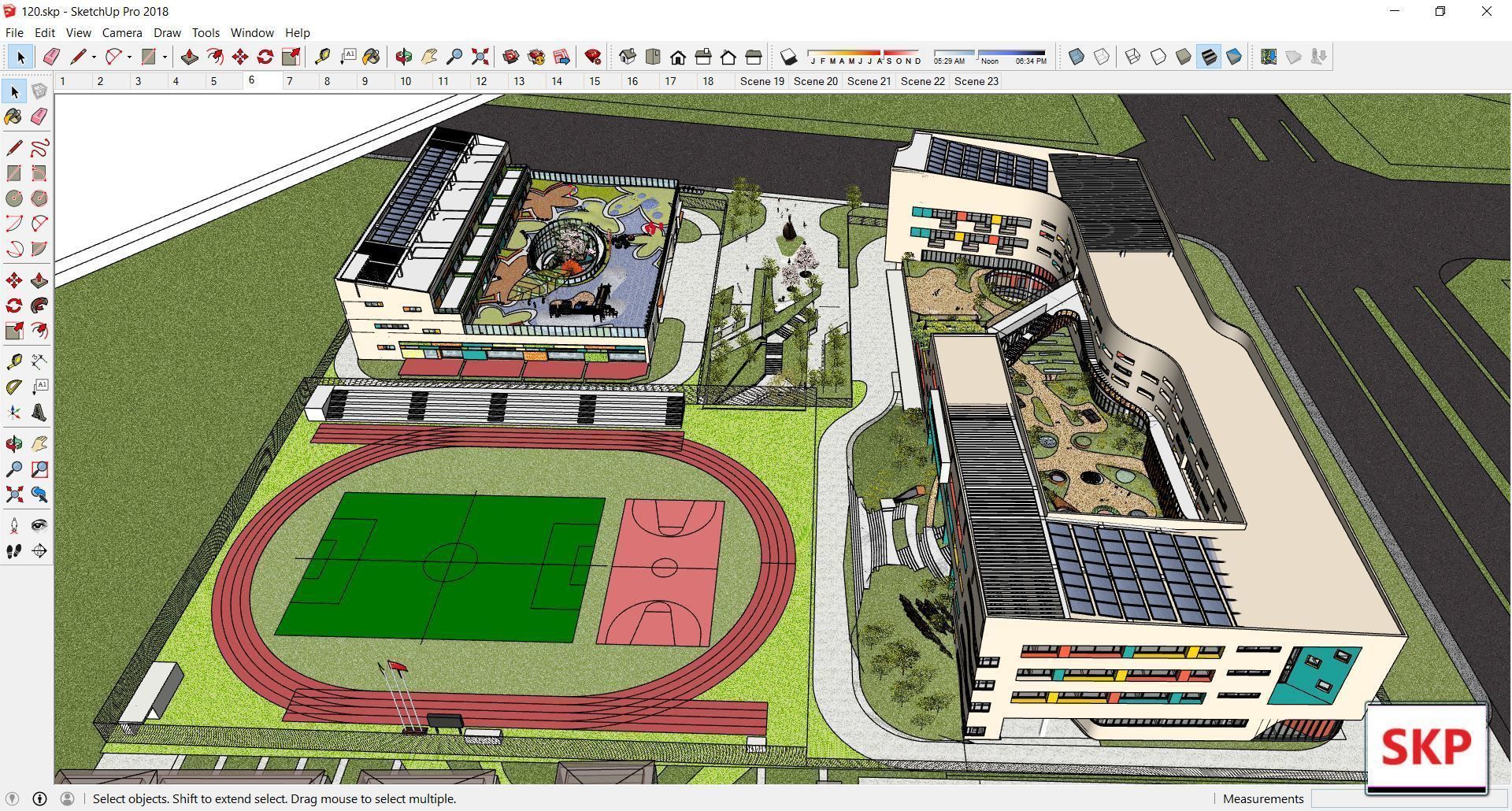Enable Monochrome face style
Image resolution: width=1512 pixels, height=811 pixels.
(x=1234, y=57)
